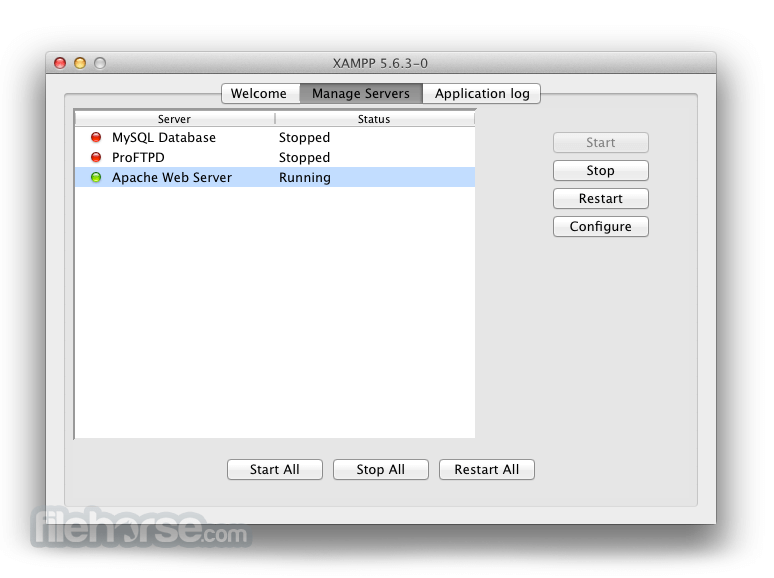Select the Apache Web Server row
774x578 pixels.
275,177
